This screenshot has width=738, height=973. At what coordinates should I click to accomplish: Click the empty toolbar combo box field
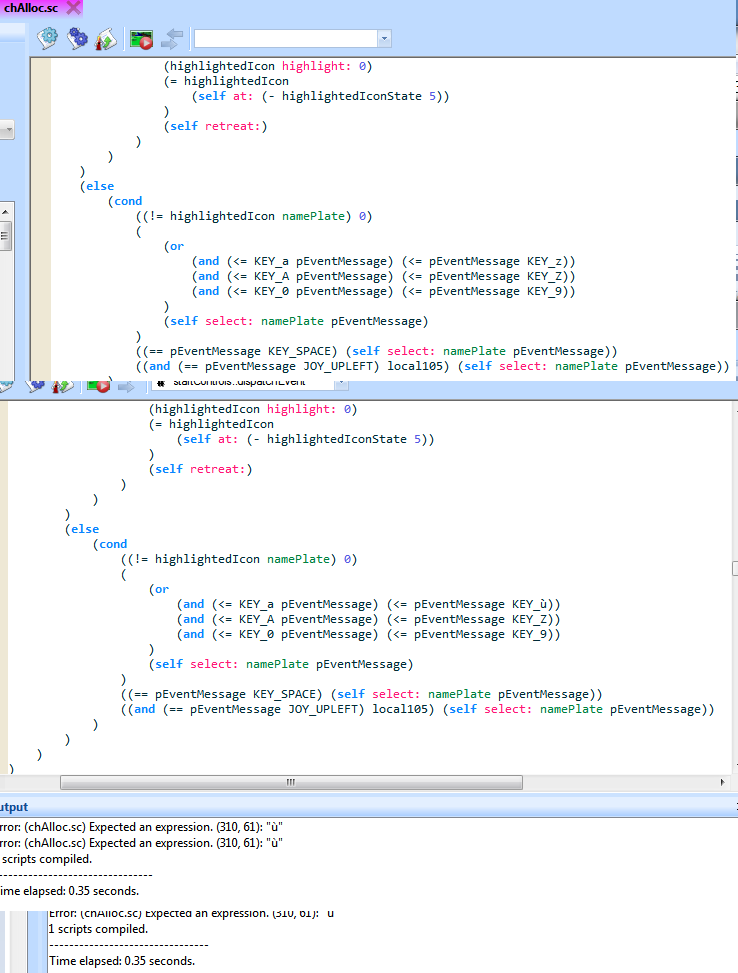coord(286,38)
